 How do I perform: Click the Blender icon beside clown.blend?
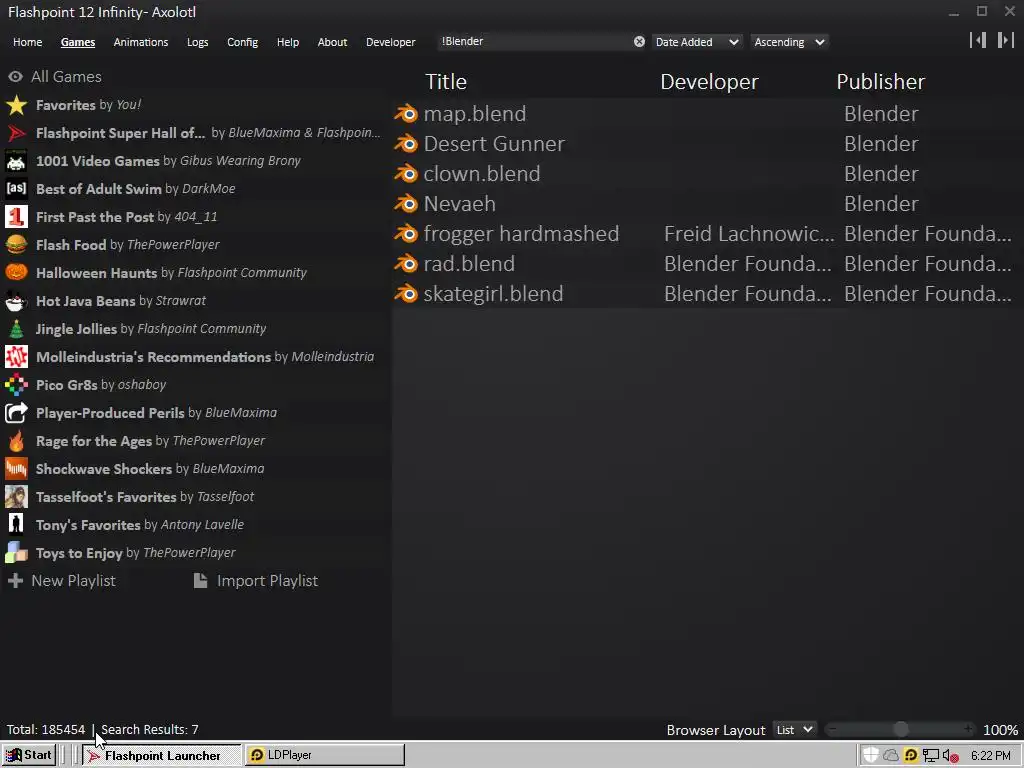(406, 174)
